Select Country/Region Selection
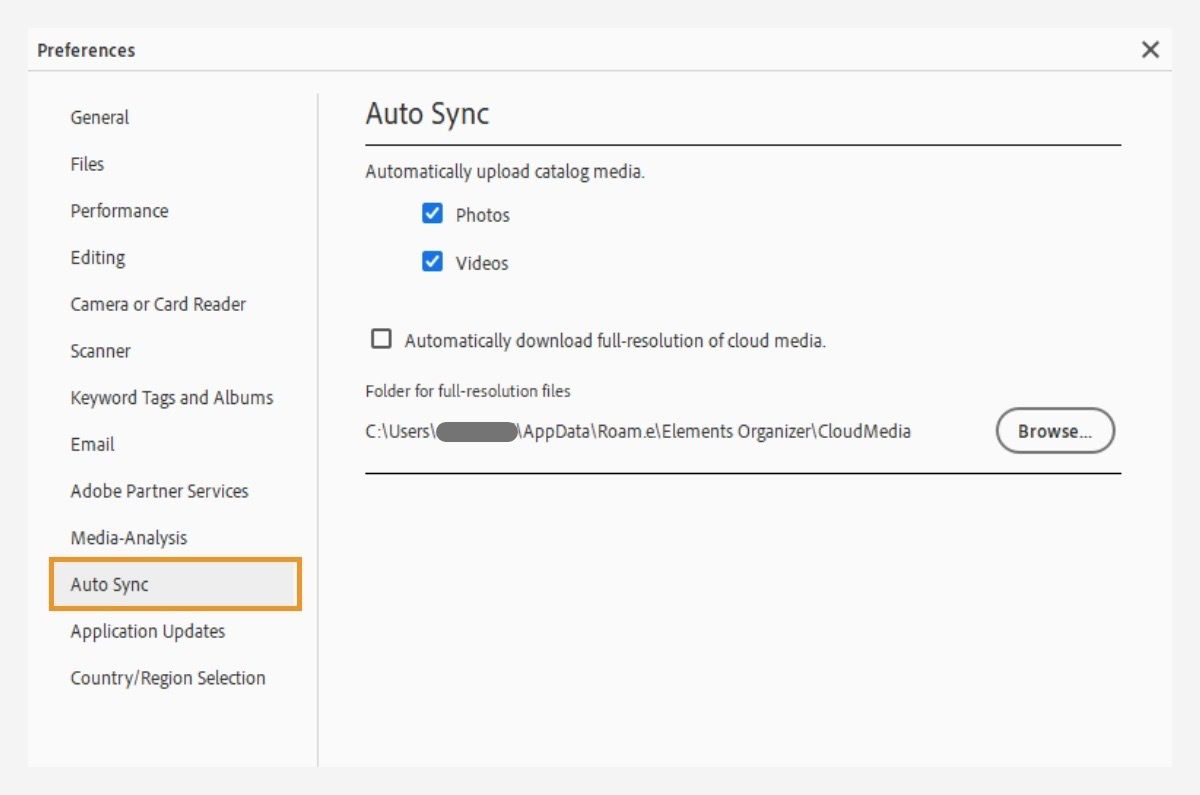 [167, 678]
